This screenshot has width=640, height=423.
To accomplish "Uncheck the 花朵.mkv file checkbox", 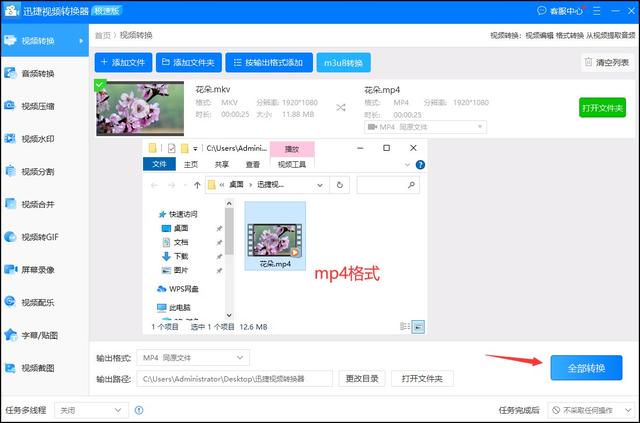I will click(100, 85).
